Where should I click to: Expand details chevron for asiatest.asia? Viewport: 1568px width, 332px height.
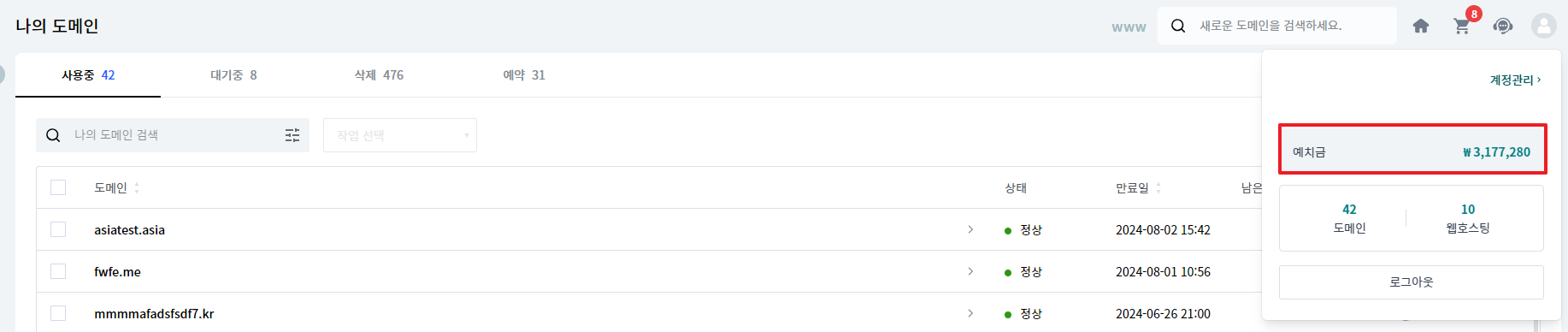click(970, 229)
